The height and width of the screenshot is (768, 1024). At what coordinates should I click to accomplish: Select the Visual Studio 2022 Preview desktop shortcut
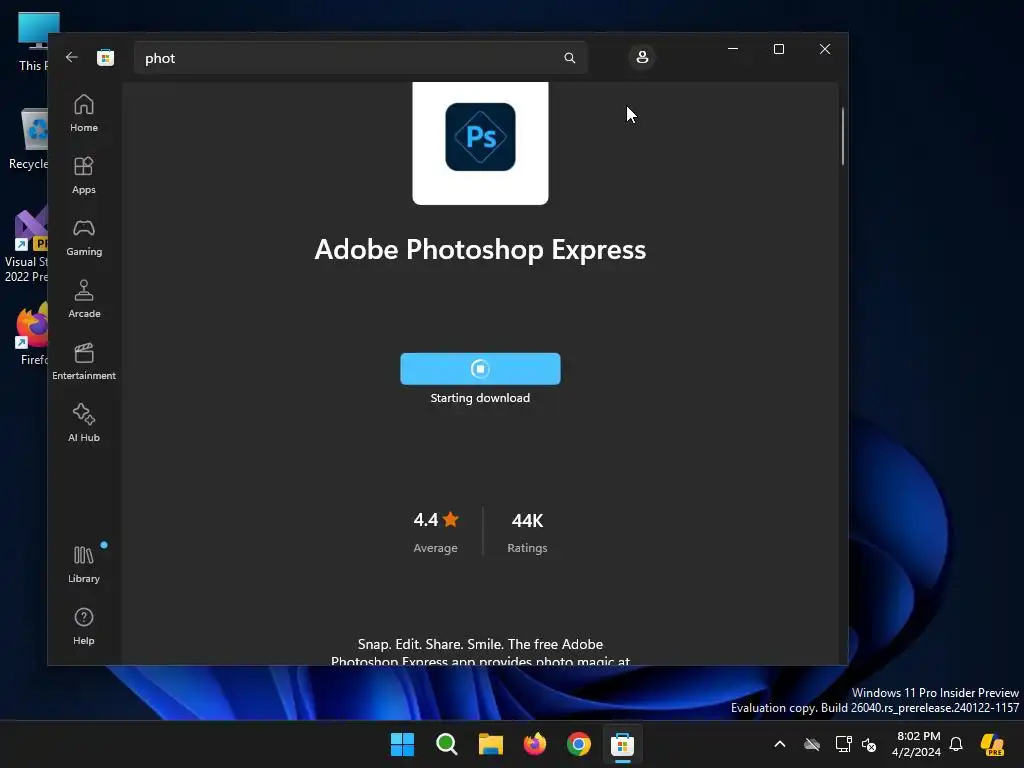click(27, 245)
